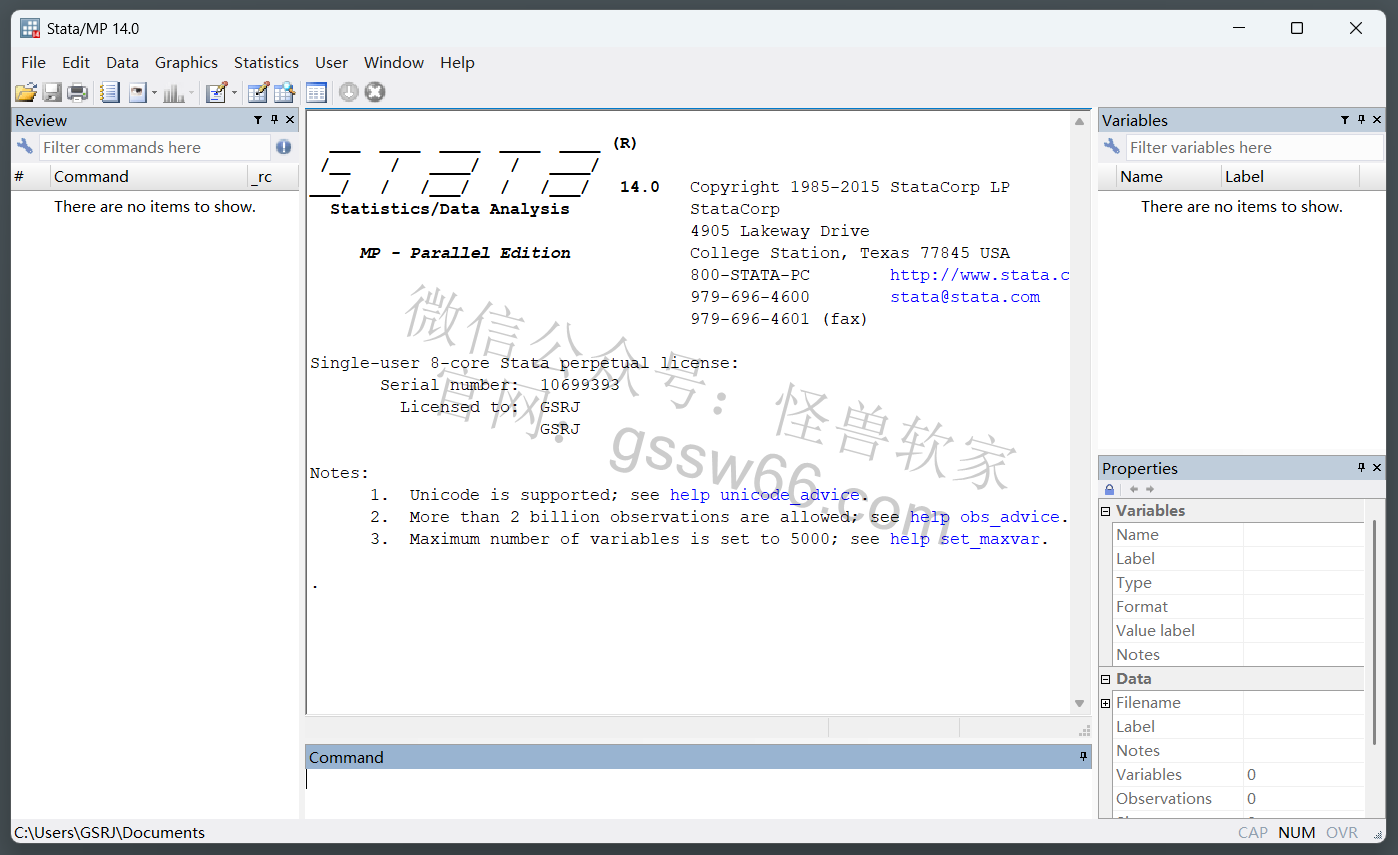The height and width of the screenshot is (855, 1398).
Task: Select the Value label row in Properties
Action: tap(1238, 631)
